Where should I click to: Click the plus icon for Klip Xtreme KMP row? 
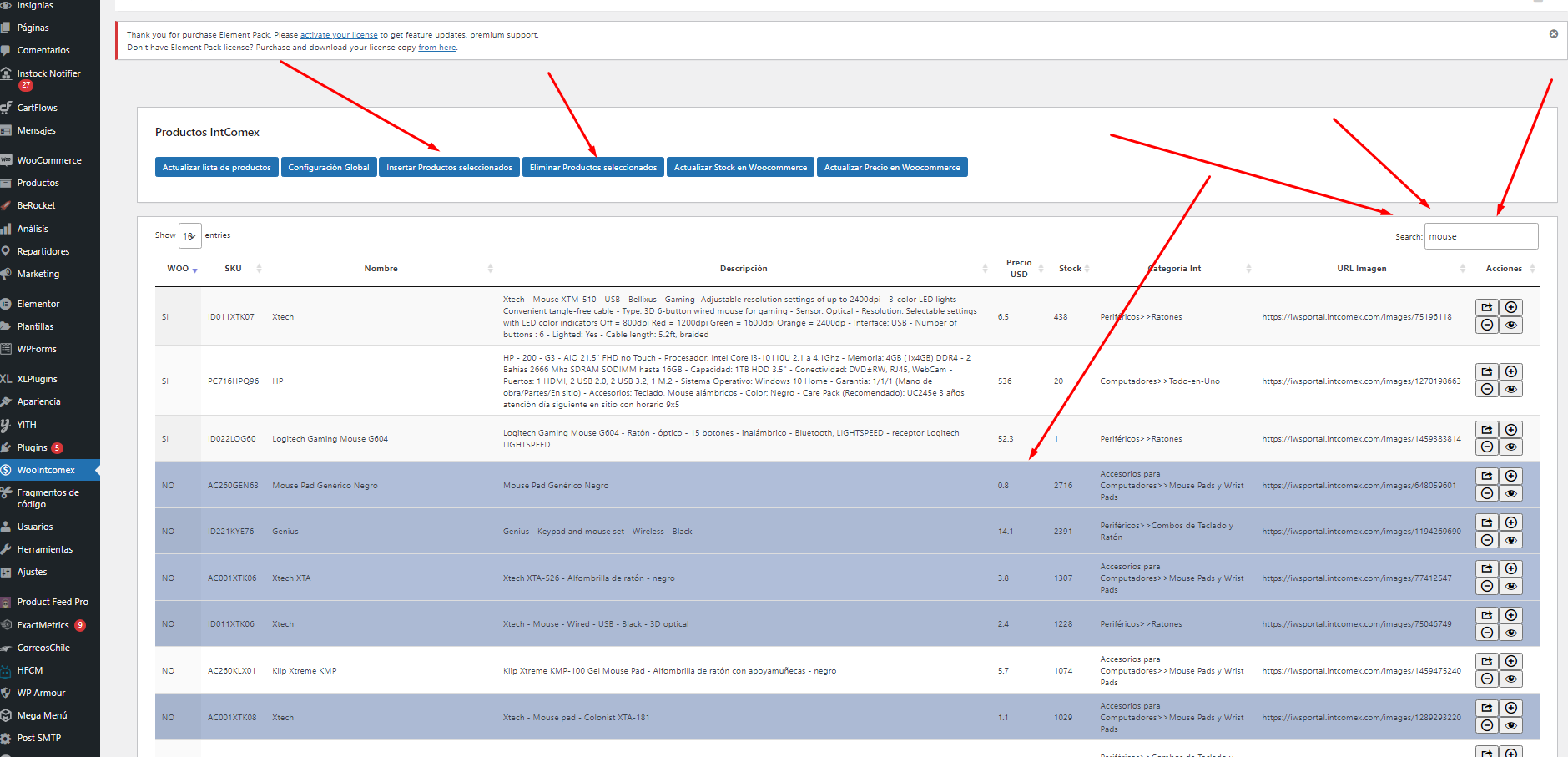(x=1510, y=661)
